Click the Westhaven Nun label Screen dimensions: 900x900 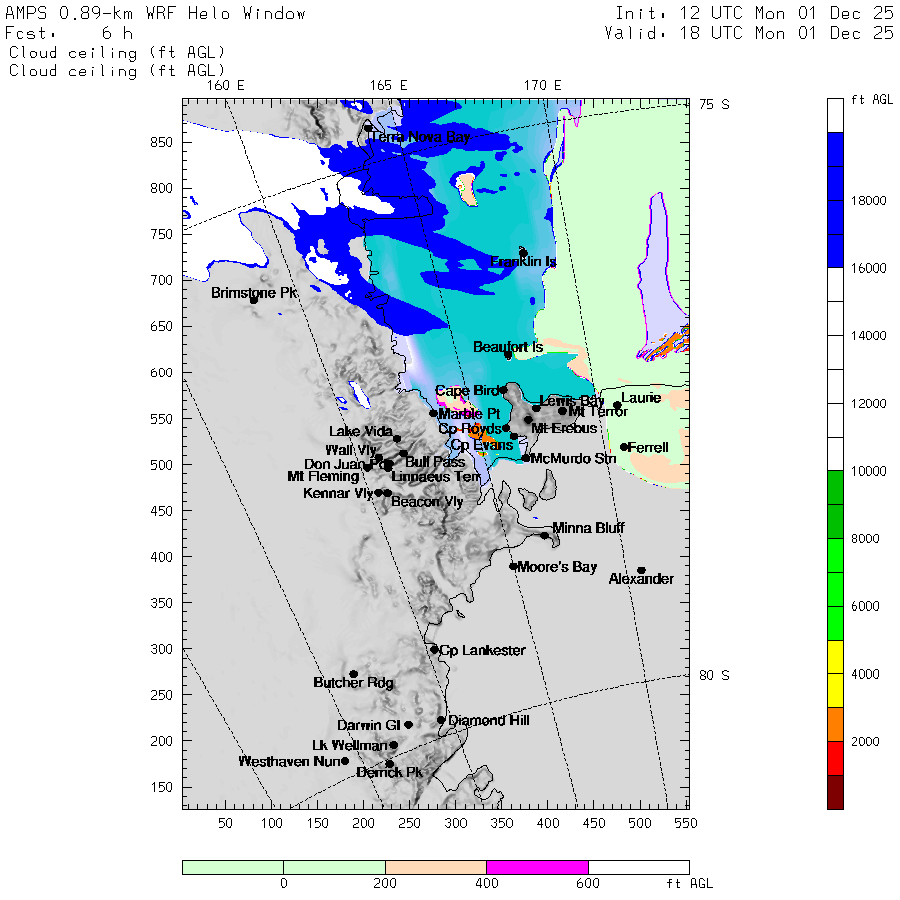(x=289, y=762)
